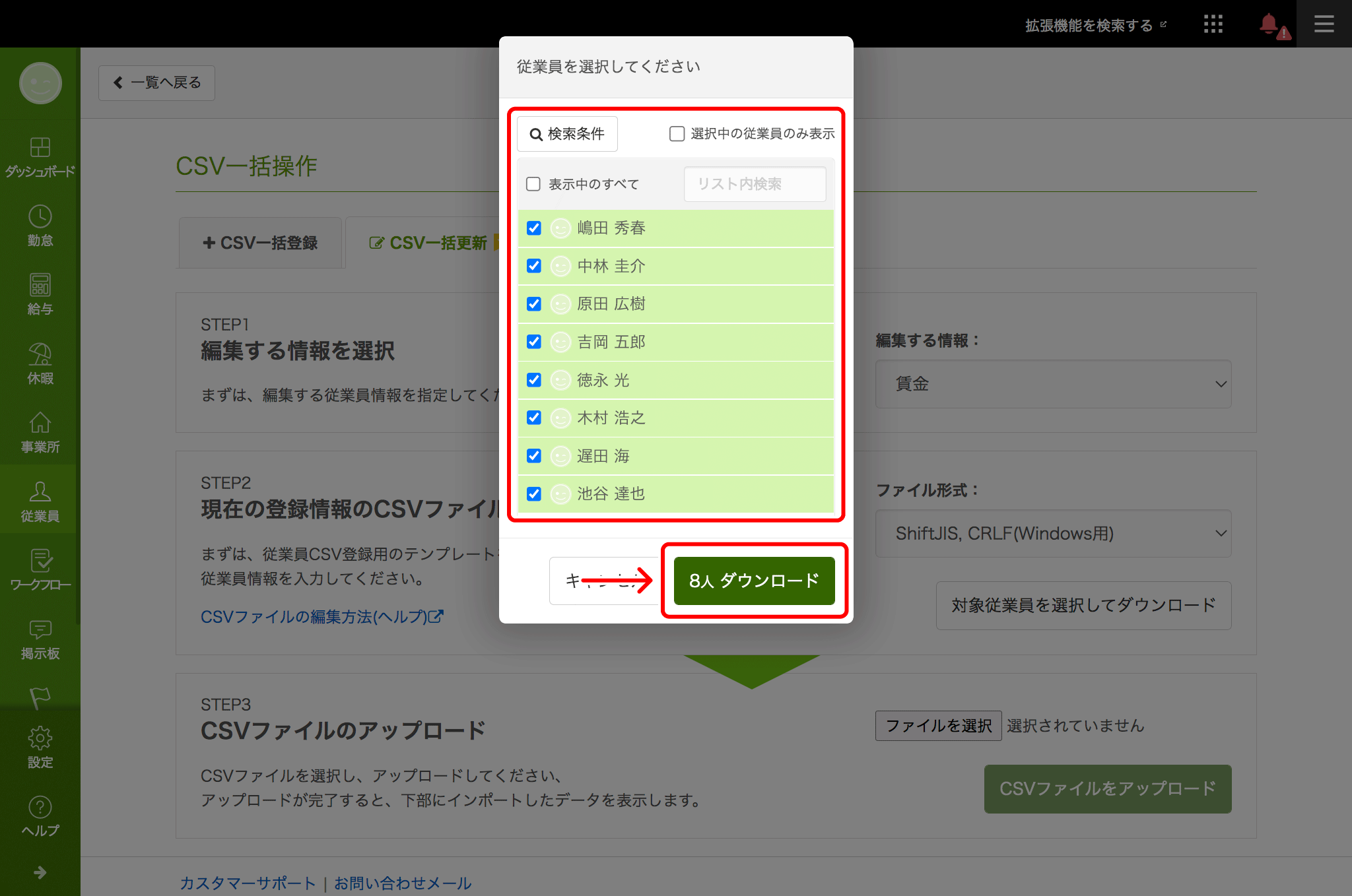
Task: Click the avatar icon beside 嶋田 秀春
Action: (560, 228)
